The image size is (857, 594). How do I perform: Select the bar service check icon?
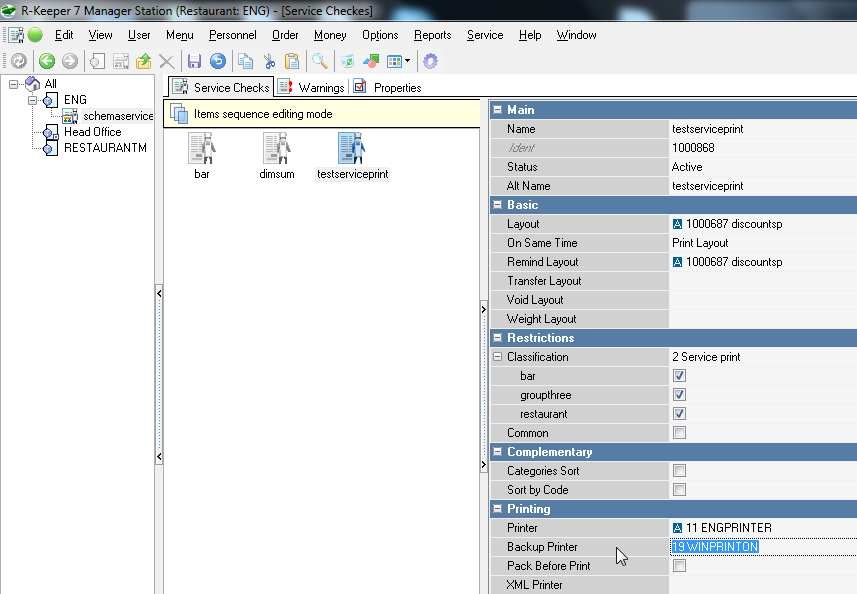[202, 150]
